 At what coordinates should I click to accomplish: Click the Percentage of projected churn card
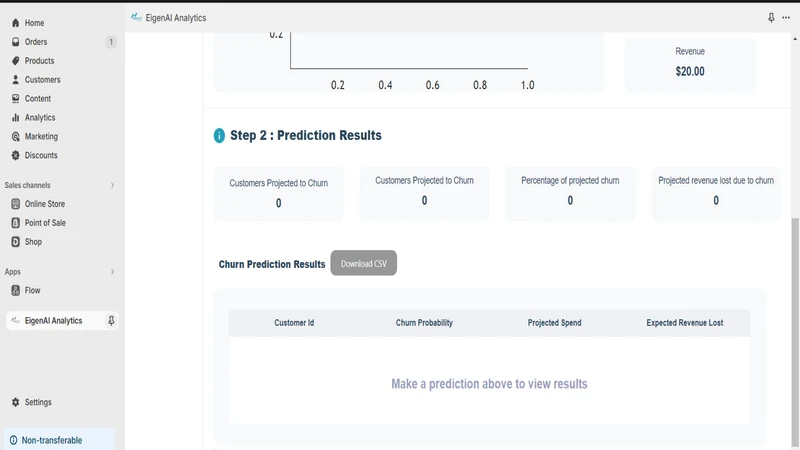pos(570,193)
